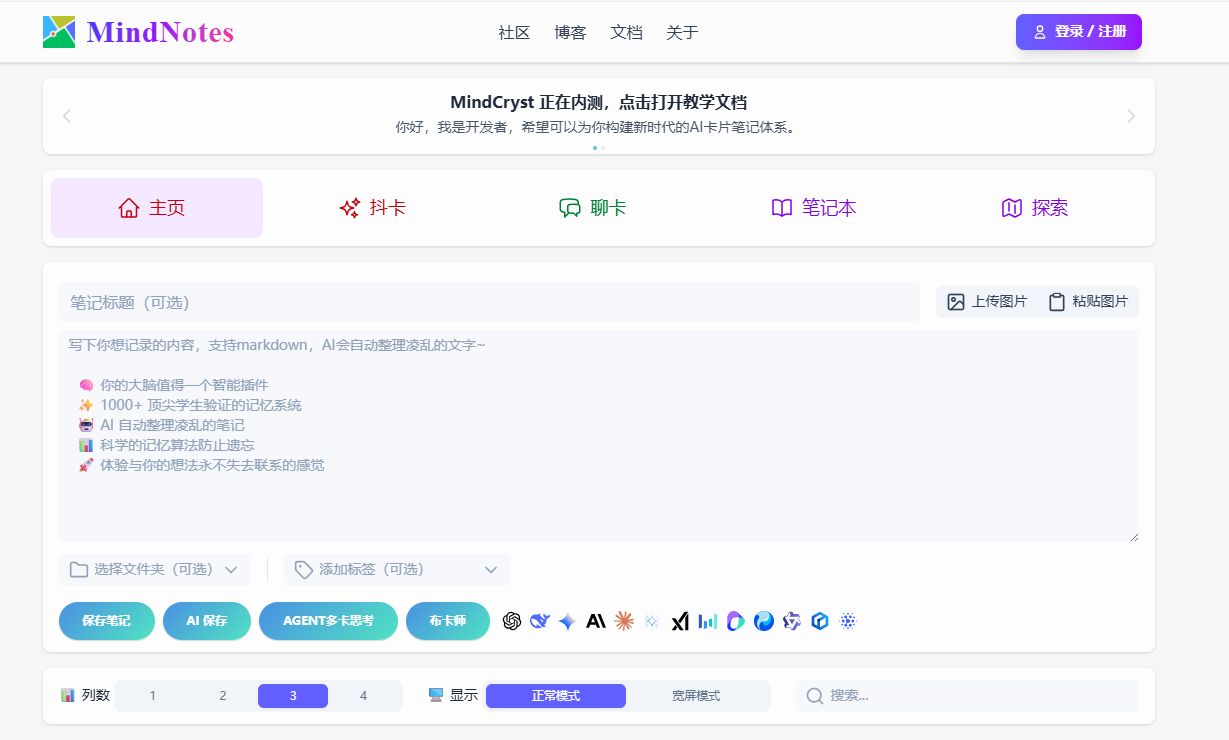Open the 添加标签 dropdown
This screenshot has height=740, width=1229.
pyautogui.click(x=397, y=570)
